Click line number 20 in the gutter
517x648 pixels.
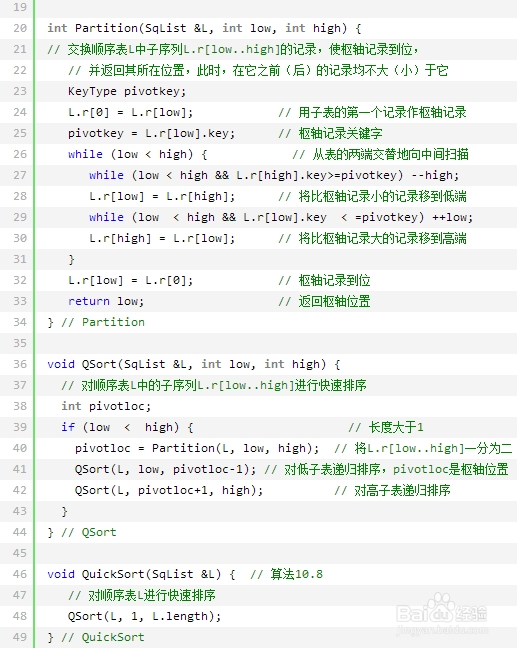click(x=20, y=28)
